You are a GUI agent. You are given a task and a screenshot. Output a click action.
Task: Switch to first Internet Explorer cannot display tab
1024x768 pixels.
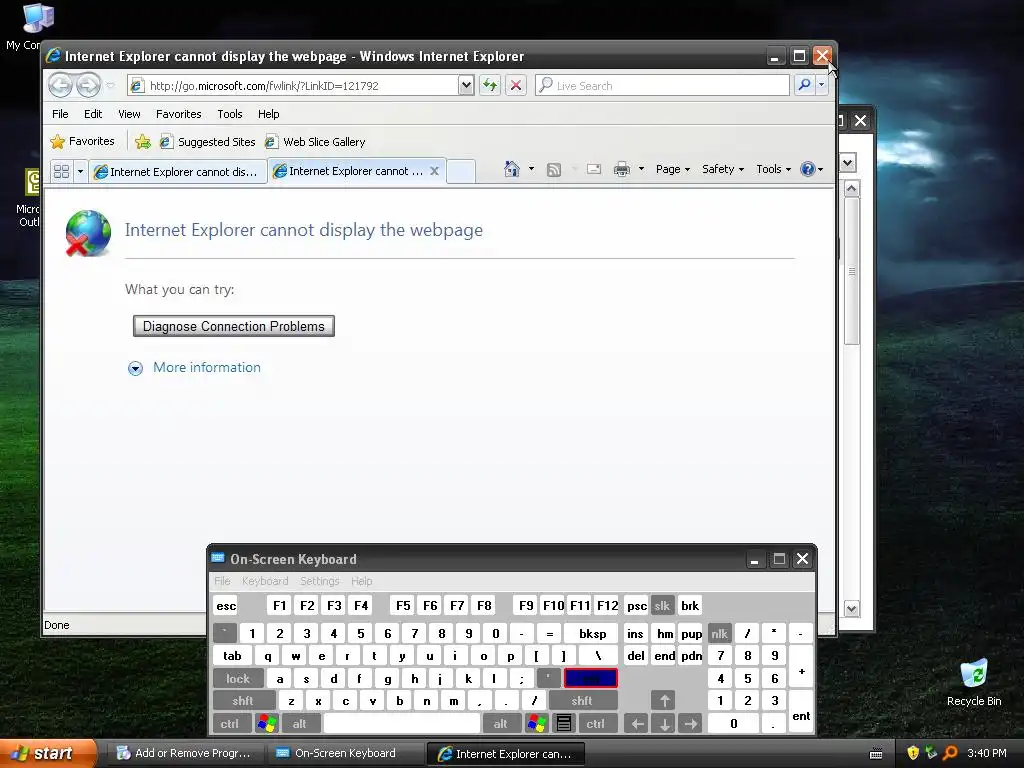coord(178,172)
